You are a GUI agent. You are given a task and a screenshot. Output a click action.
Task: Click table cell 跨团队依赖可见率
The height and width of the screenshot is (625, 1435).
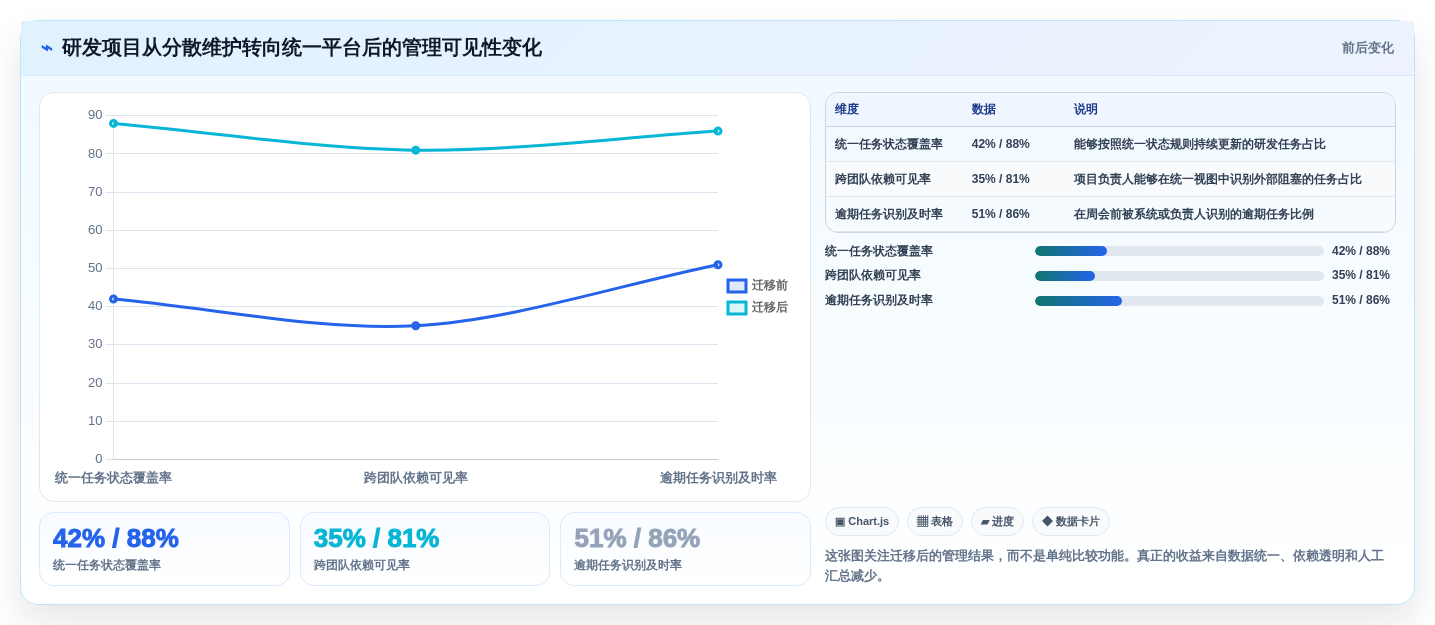[x=883, y=179]
